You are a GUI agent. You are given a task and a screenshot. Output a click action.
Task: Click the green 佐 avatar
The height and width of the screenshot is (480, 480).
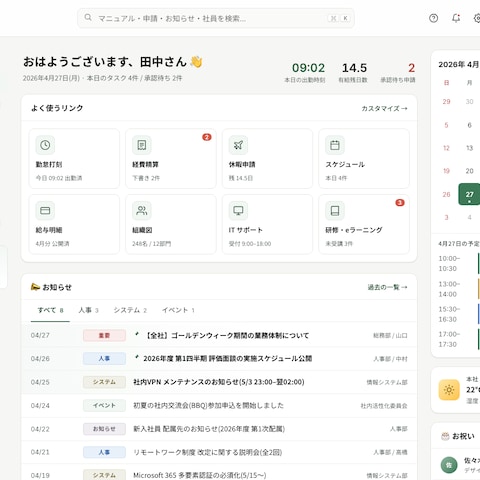(x=449, y=465)
